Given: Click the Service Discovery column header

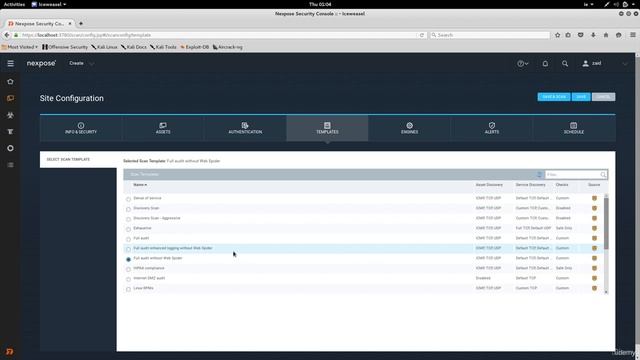Looking at the screenshot, I should (530, 185).
